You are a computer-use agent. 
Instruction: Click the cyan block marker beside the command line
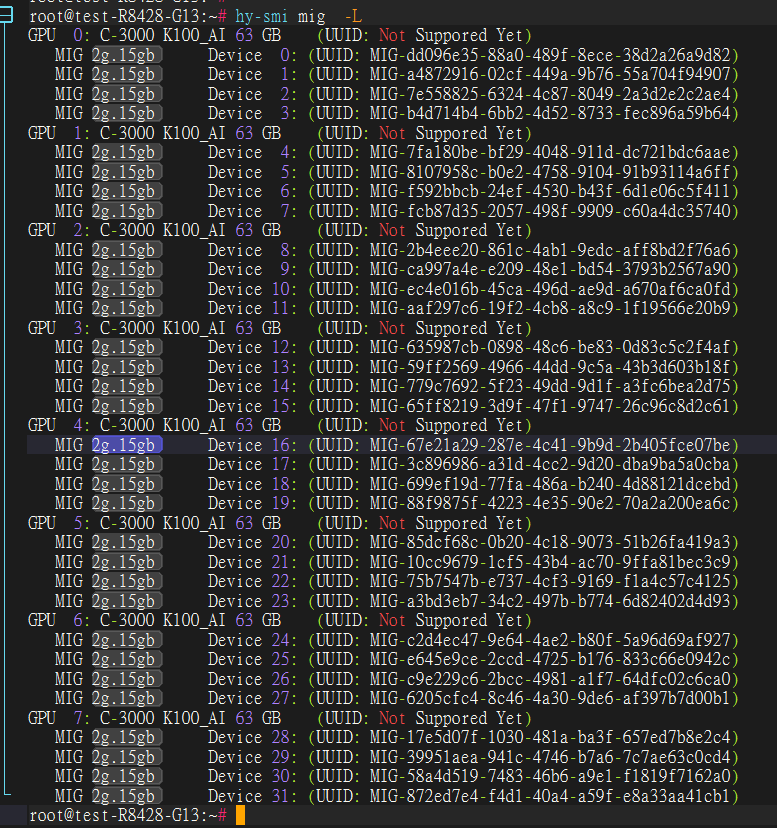pyautogui.click(x=6, y=14)
